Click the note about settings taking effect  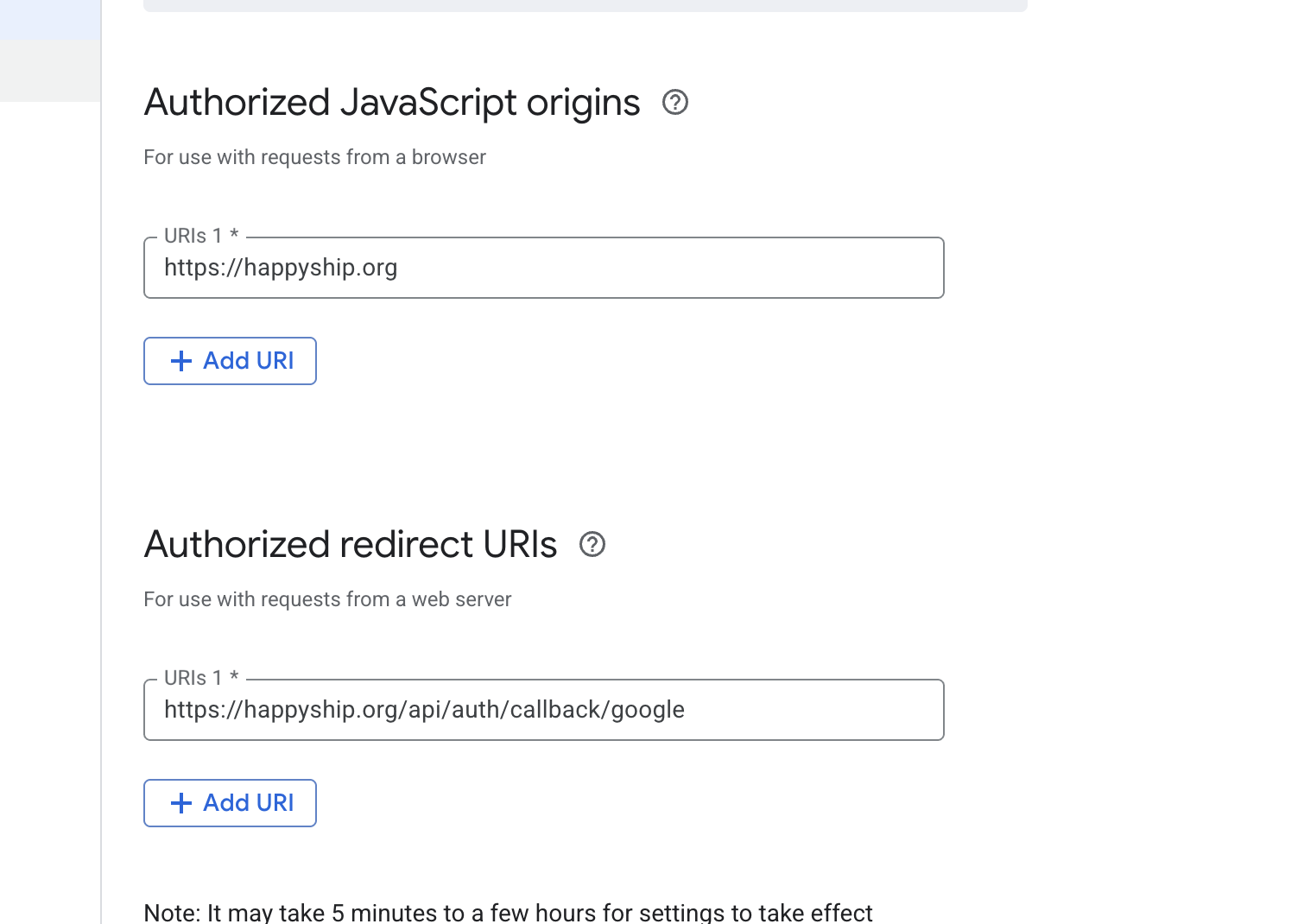[x=509, y=912]
